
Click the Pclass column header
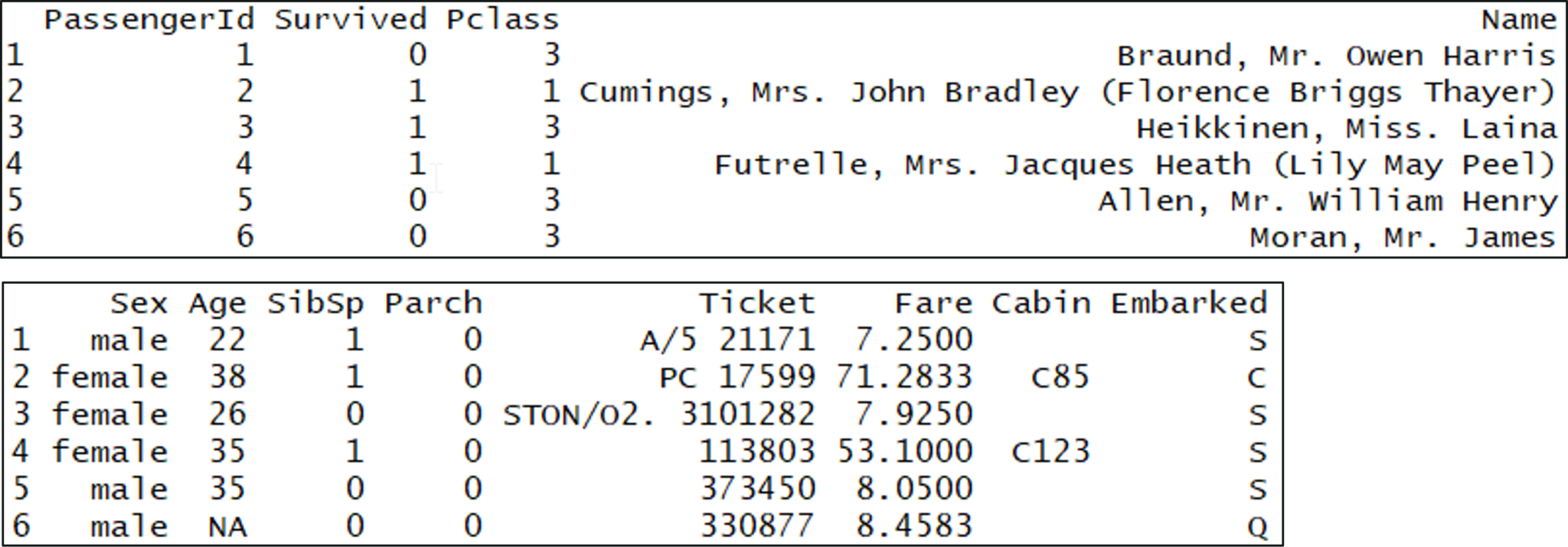tap(502, 20)
